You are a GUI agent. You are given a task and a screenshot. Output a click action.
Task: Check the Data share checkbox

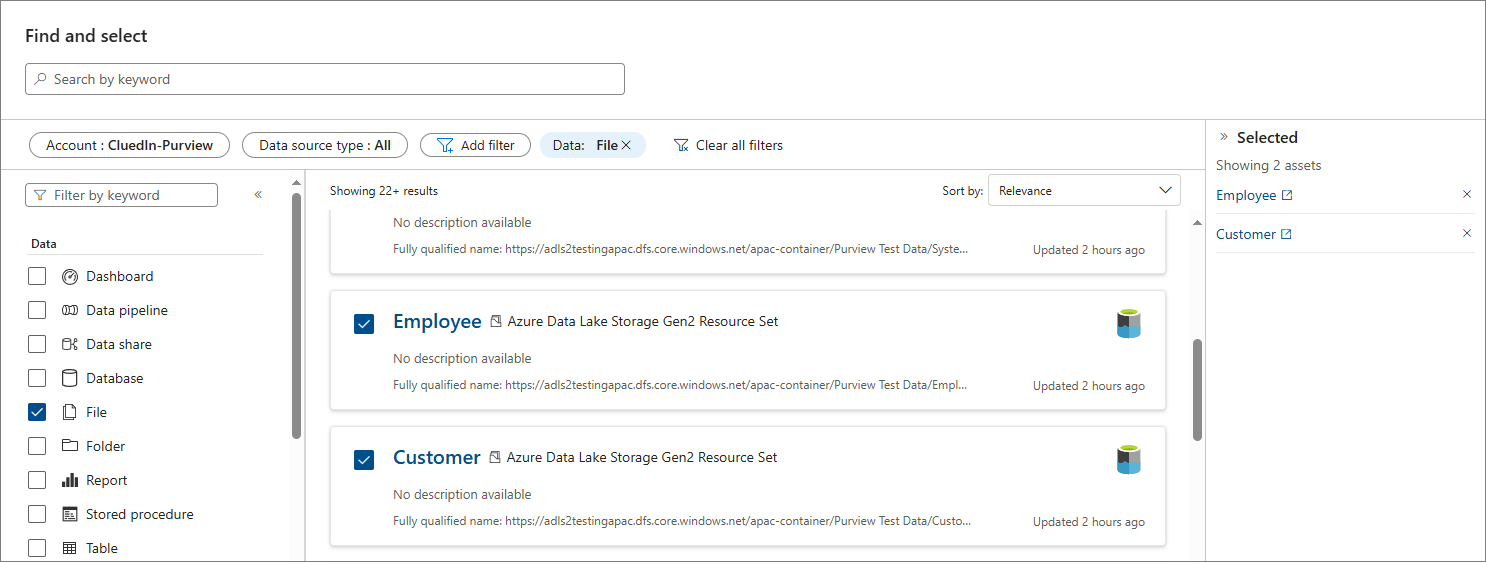37,344
